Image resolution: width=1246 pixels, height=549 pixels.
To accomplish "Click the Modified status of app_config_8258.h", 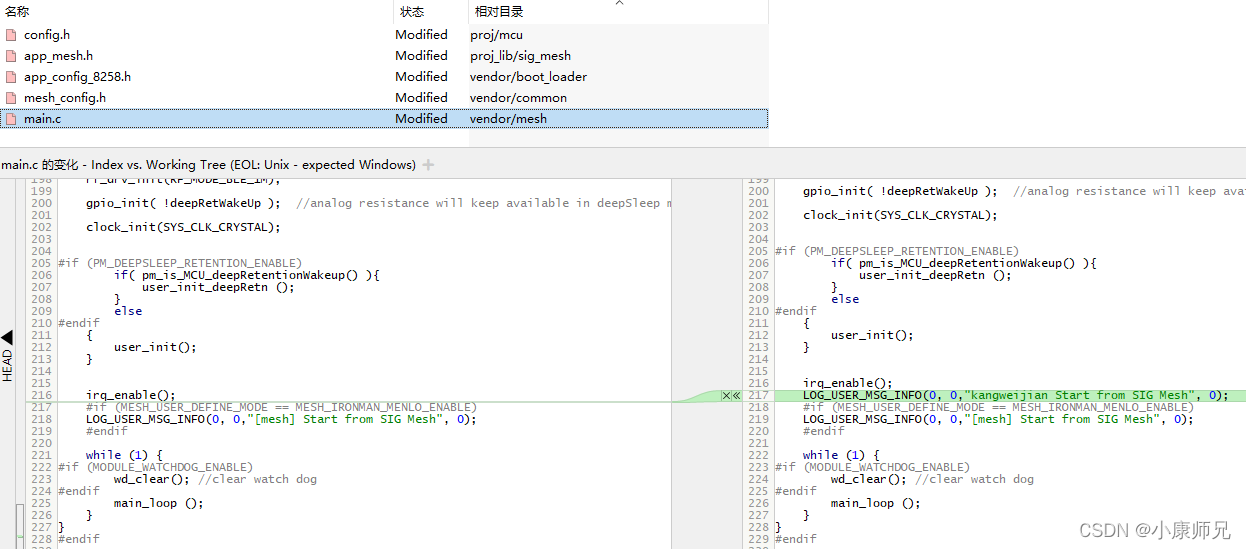I will click(x=421, y=77).
